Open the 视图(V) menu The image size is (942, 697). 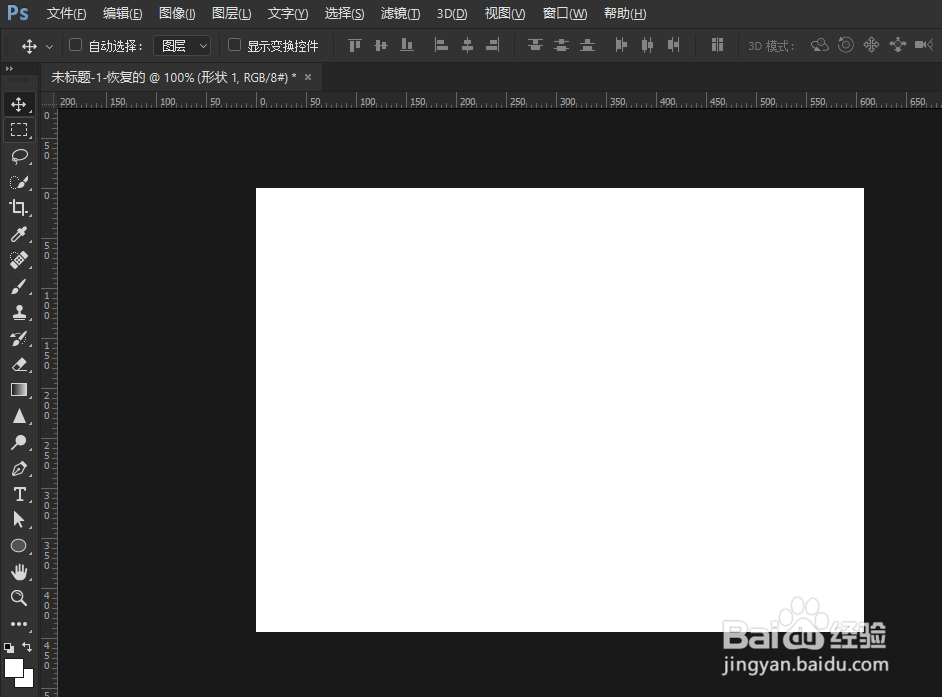click(x=505, y=13)
